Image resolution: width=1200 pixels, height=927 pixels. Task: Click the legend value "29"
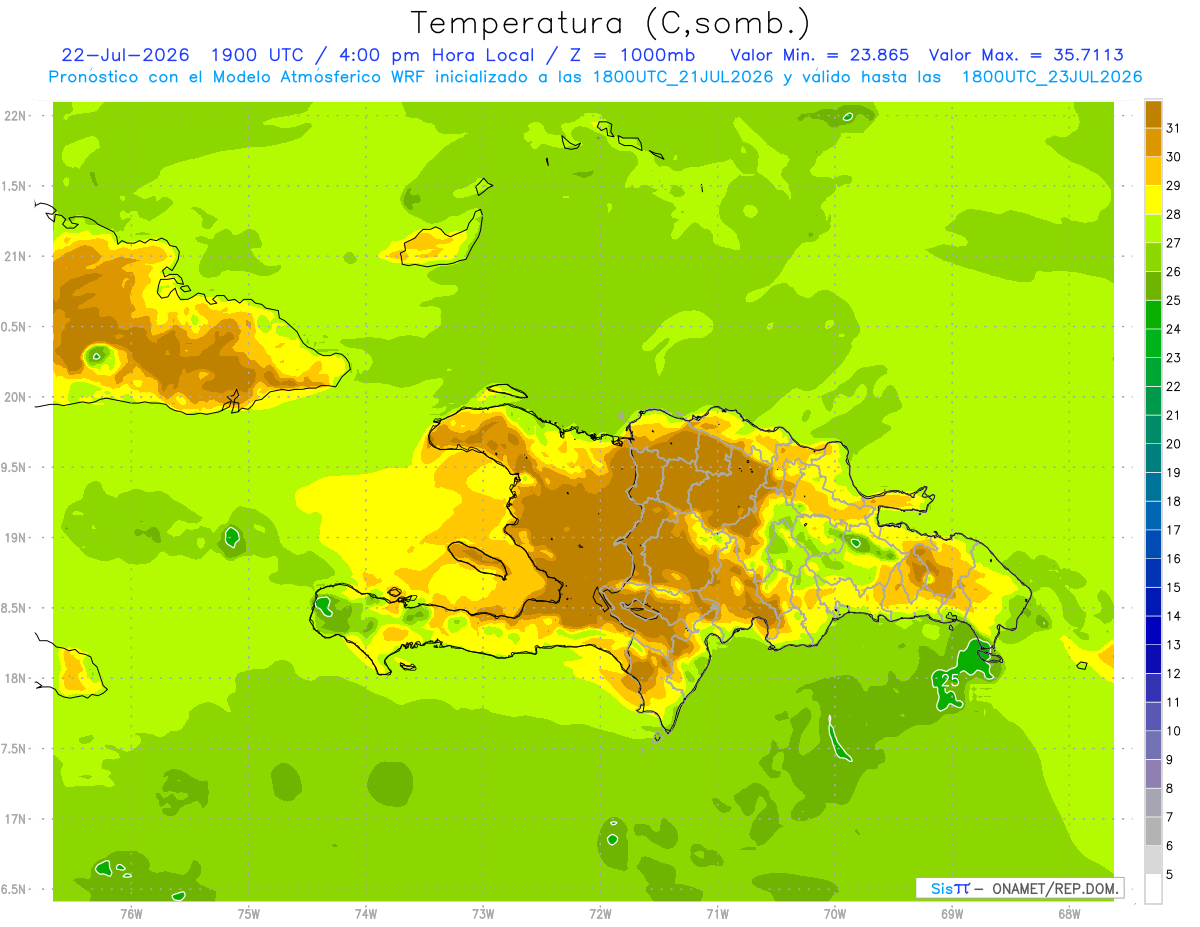(1174, 185)
